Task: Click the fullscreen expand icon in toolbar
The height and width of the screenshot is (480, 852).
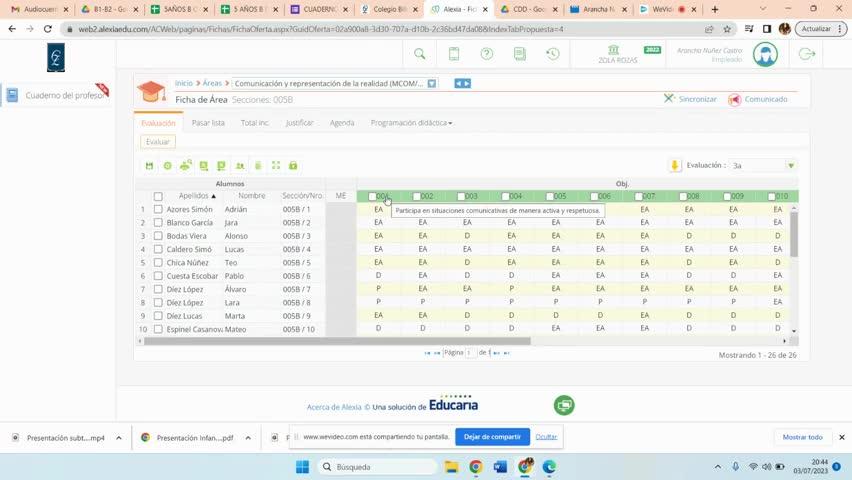Action: tap(276, 166)
